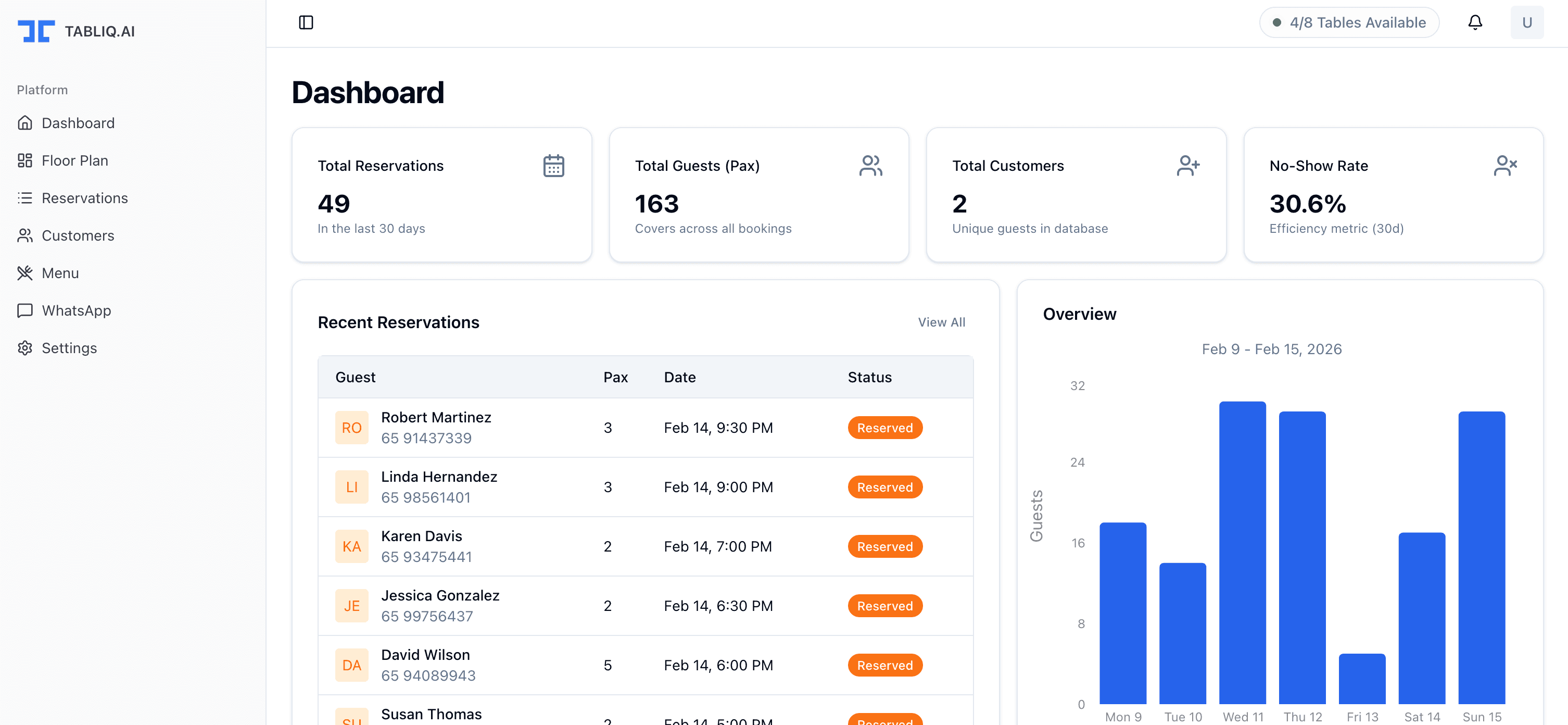Click the Settings gear icon
The width and height of the screenshot is (1568, 725).
[x=26, y=347]
